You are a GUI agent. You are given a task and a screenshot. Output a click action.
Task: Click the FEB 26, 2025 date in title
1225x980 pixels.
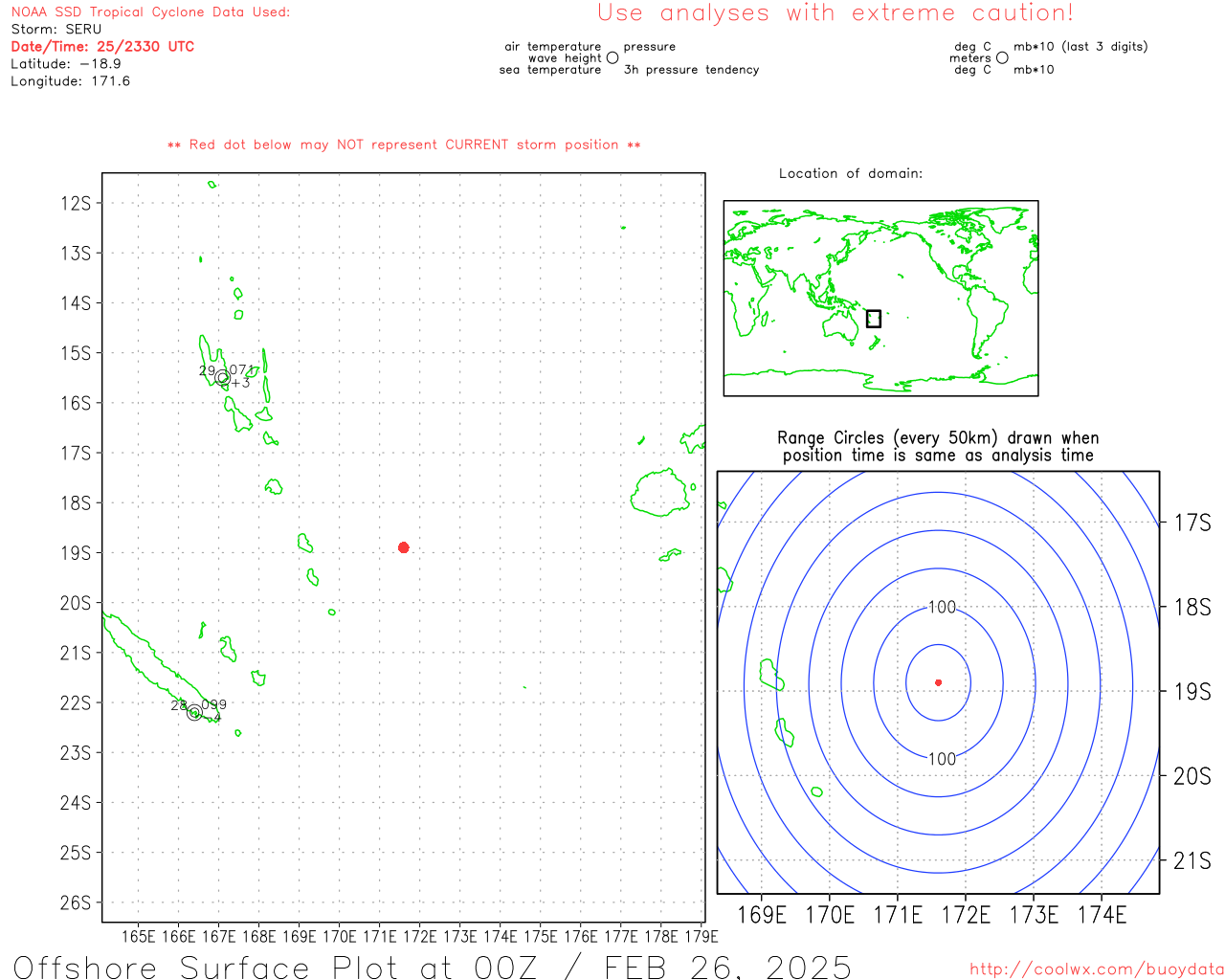[x=728, y=967]
